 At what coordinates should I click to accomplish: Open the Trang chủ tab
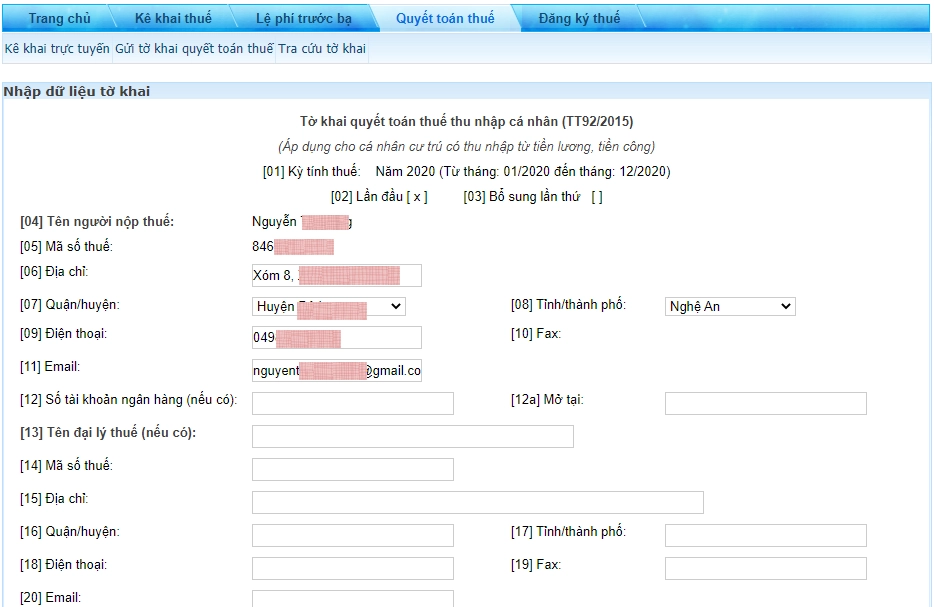point(60,18)
